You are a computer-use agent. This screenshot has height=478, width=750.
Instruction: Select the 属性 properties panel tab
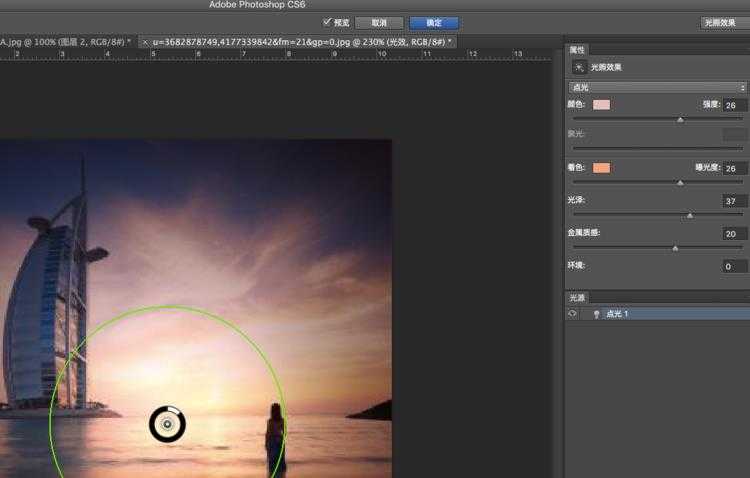click(578, 49)
